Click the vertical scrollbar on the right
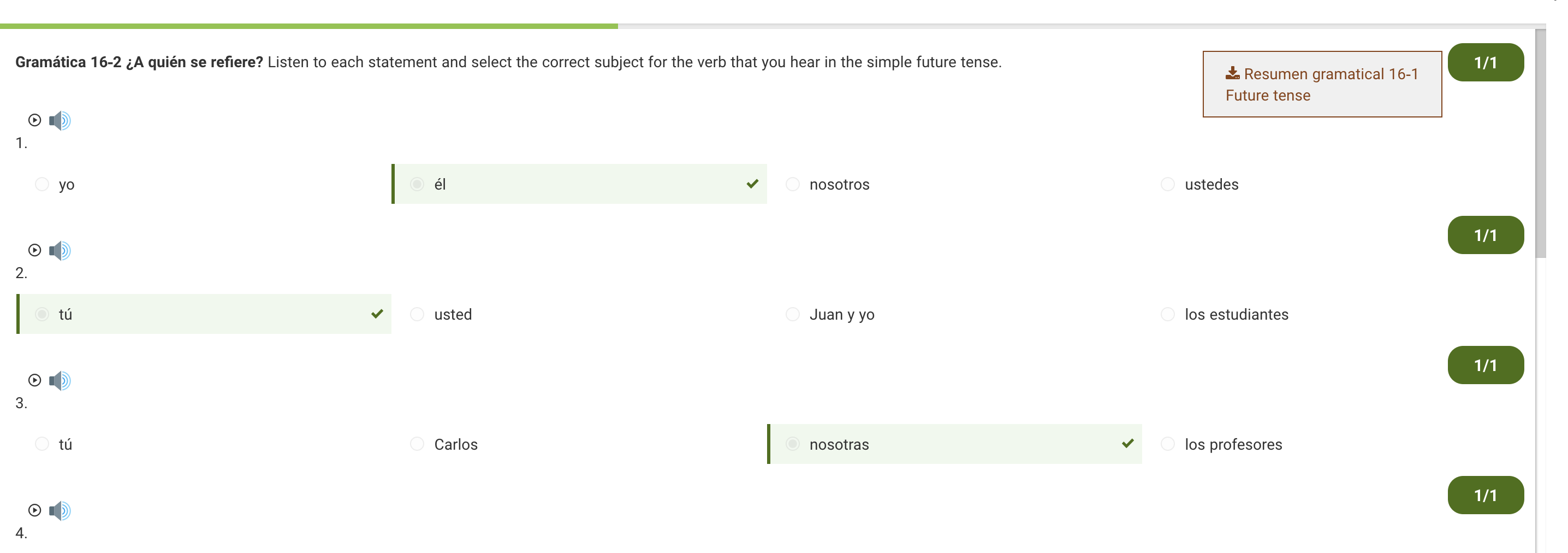Viewport: 1568px width, 553px height. pos(1541,143)
